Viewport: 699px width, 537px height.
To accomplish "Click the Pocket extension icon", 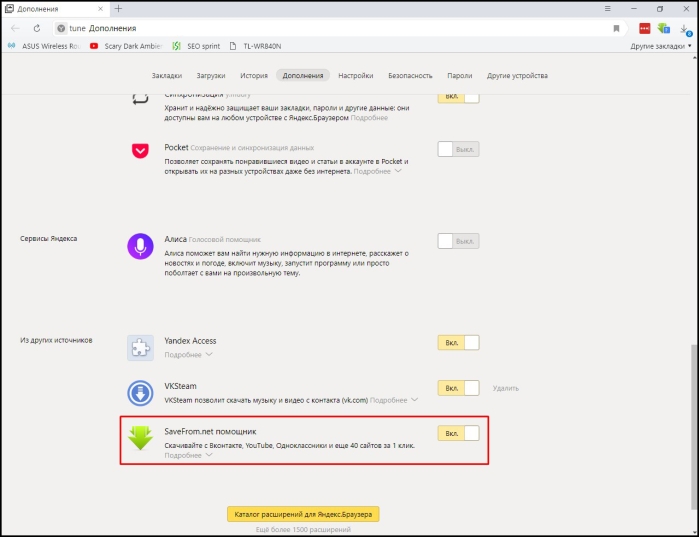I will coord(140,151).
